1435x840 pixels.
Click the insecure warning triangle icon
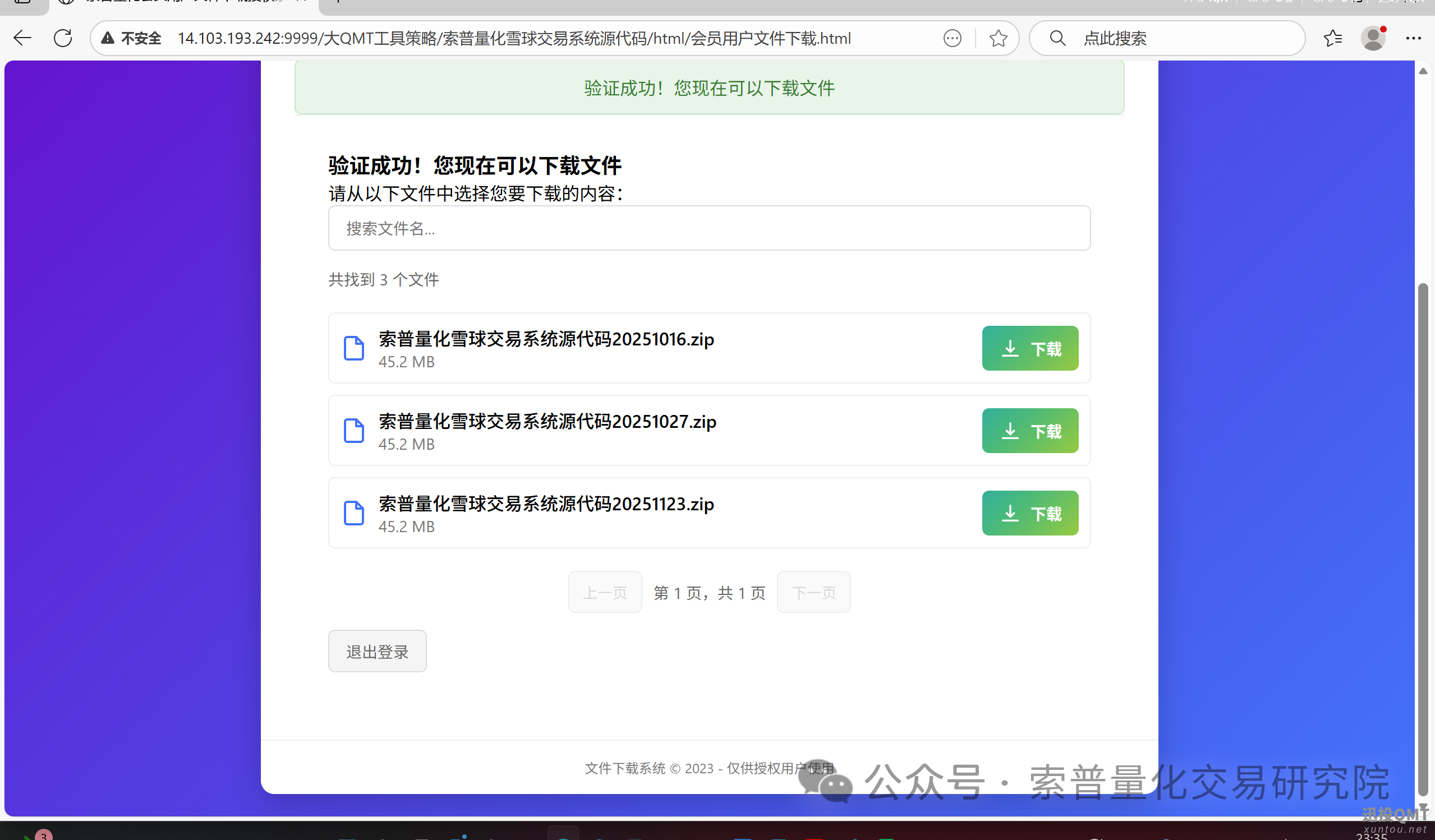[108, 38]
